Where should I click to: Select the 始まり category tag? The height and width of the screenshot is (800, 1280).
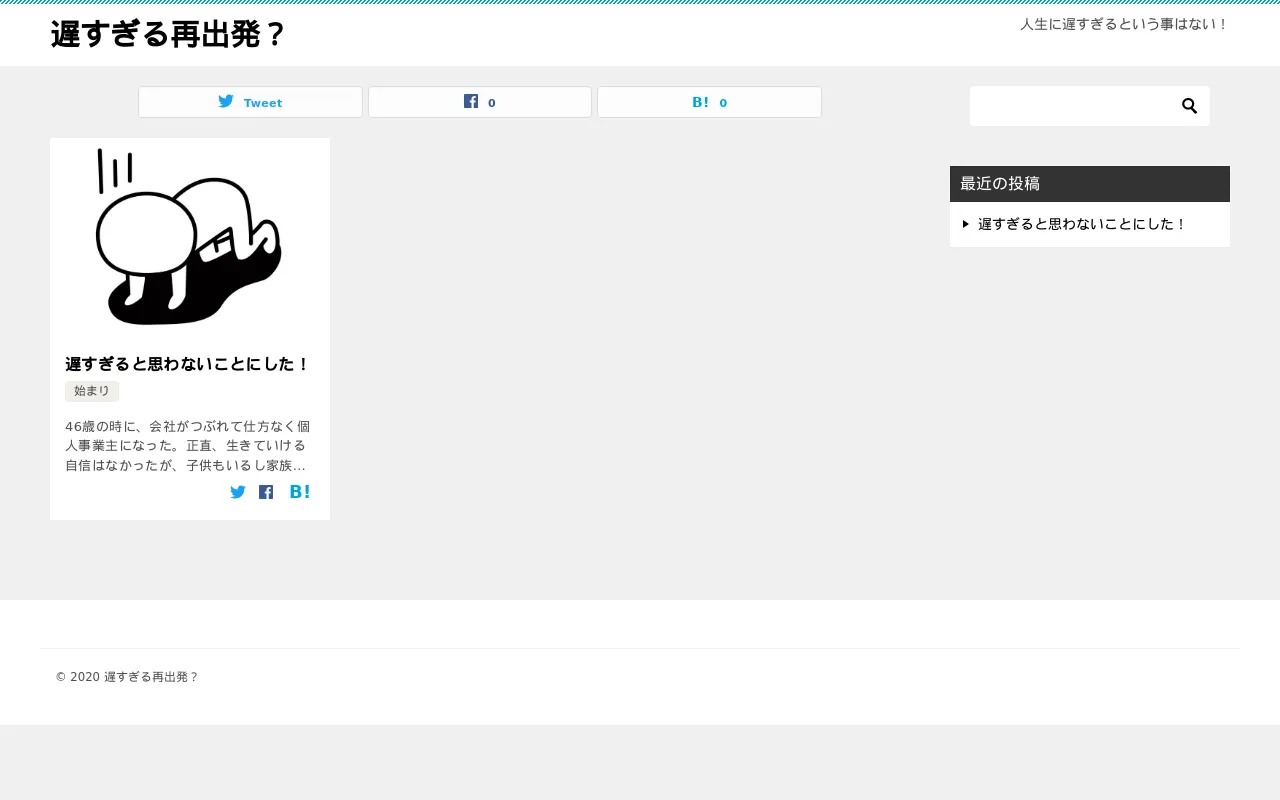coord(92,391)
